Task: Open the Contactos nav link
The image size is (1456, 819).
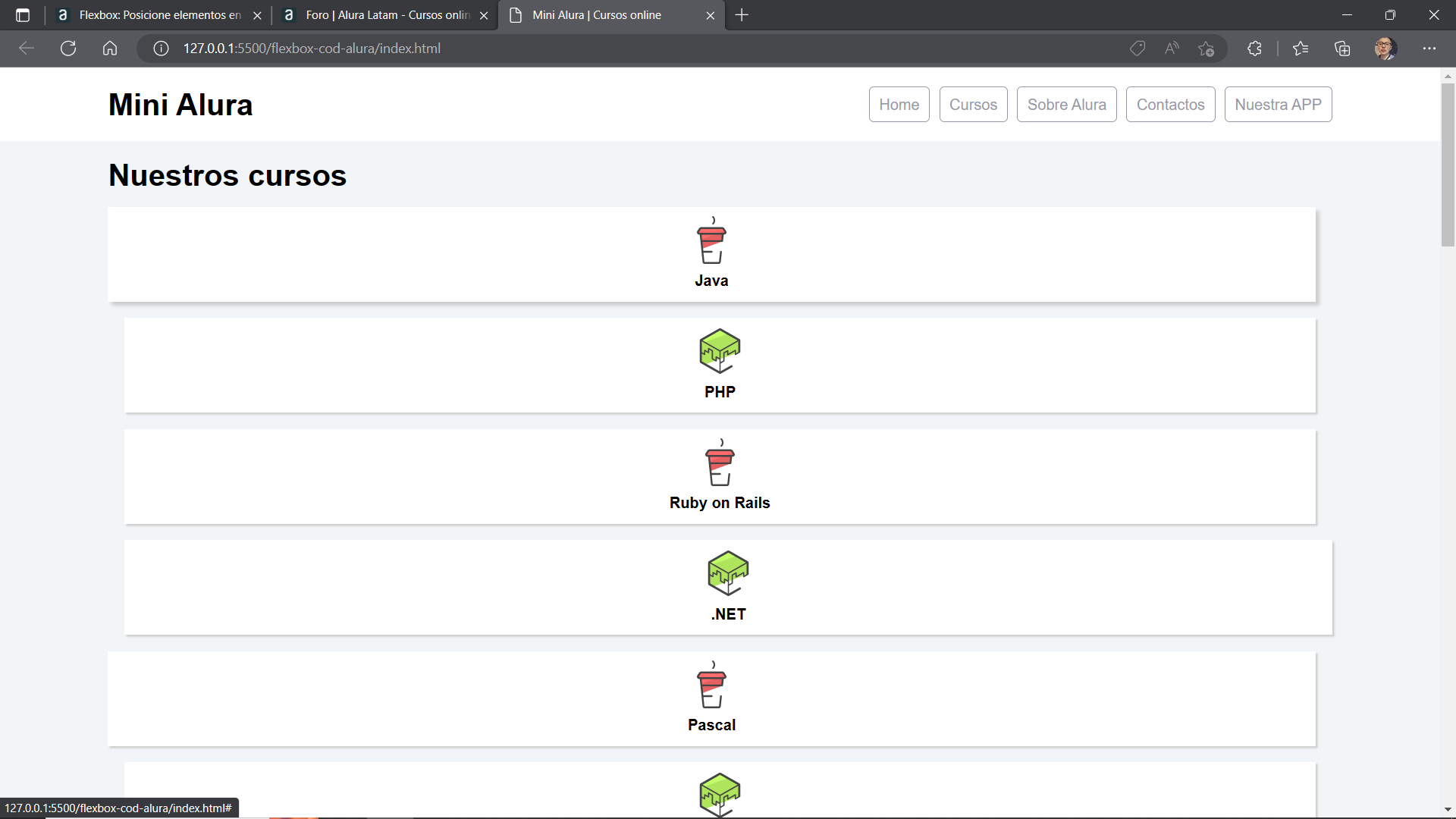Action: click(1171, 105)
